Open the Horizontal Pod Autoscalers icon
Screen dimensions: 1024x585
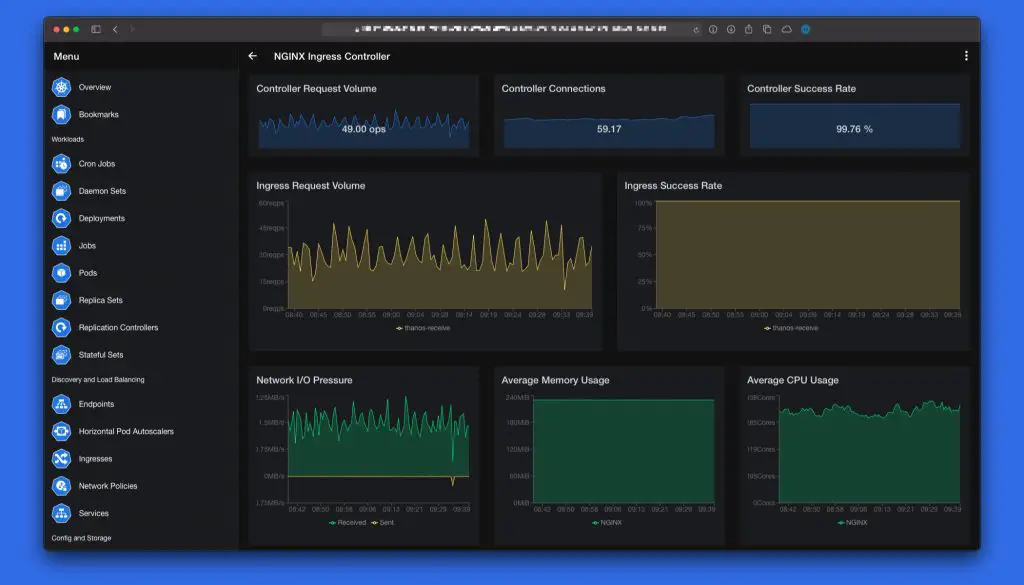pos(61,432)
